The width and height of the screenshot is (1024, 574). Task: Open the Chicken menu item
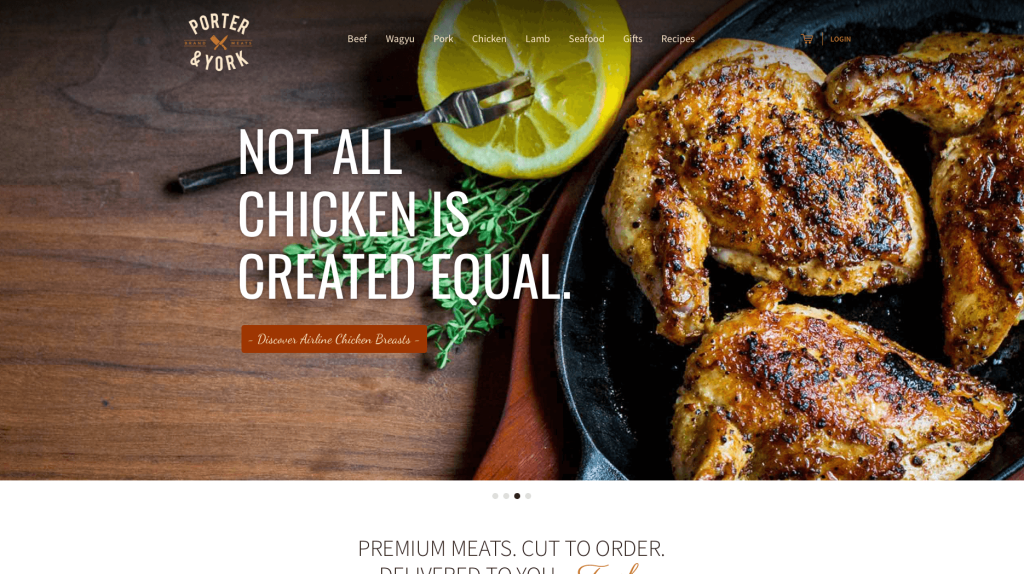click(x=489, y=39)
